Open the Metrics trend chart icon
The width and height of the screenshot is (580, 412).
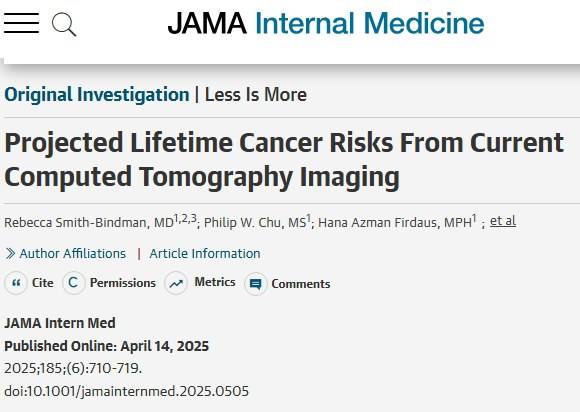tap(176, 283)
